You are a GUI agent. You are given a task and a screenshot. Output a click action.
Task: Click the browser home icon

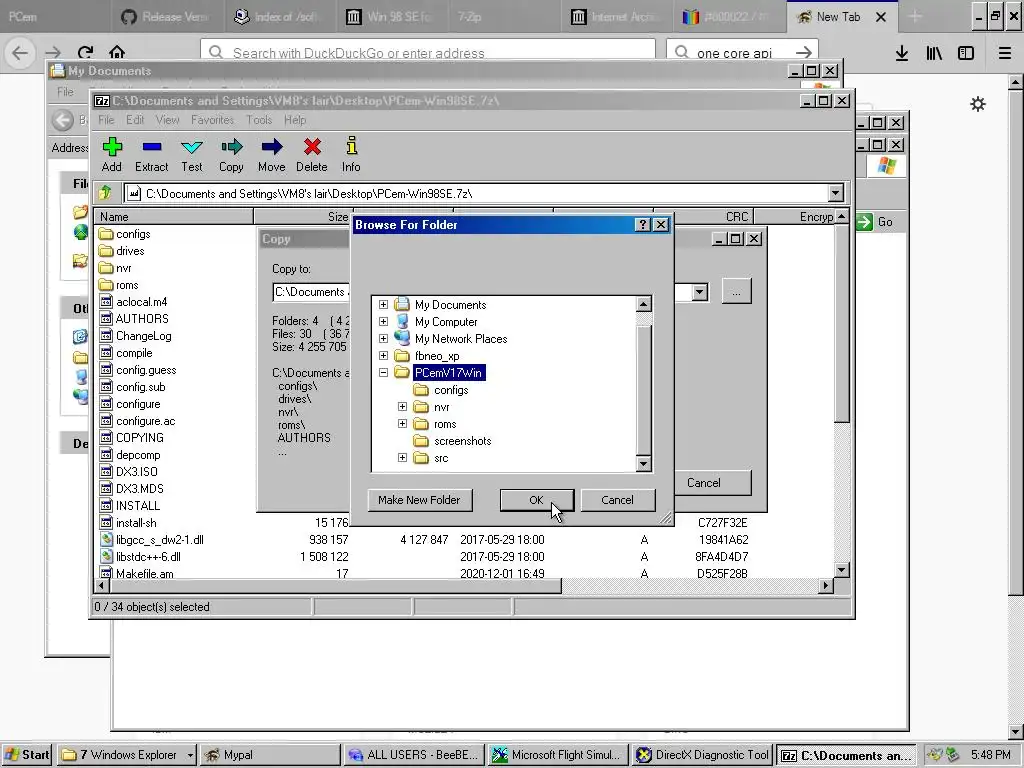[x=117, y=52]
